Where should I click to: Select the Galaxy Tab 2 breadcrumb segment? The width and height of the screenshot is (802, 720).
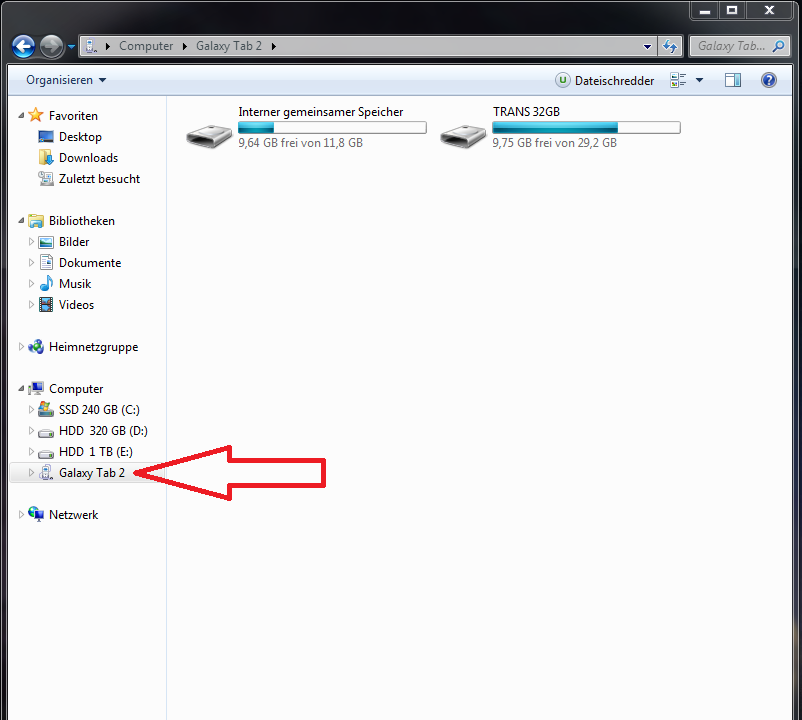click(x=229, y=46)
